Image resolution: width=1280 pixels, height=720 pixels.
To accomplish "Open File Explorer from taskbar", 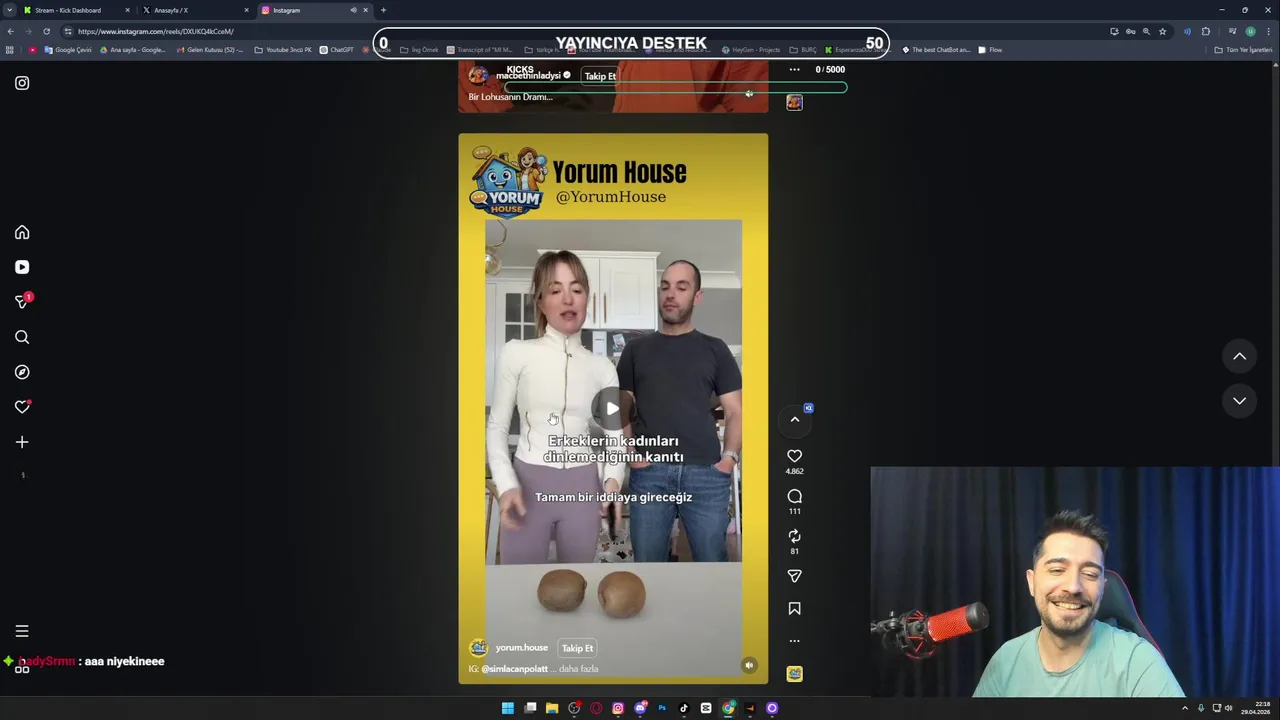I will (552, 708).
